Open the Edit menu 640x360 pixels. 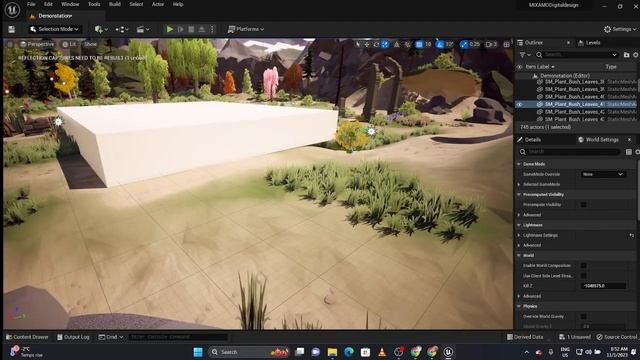(48, 4)
